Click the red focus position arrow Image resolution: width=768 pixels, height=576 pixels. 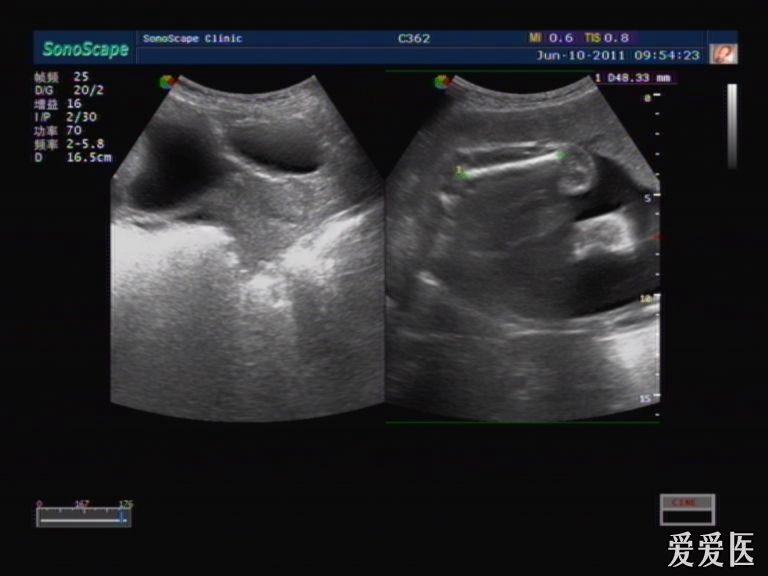(x=655, y=238)
